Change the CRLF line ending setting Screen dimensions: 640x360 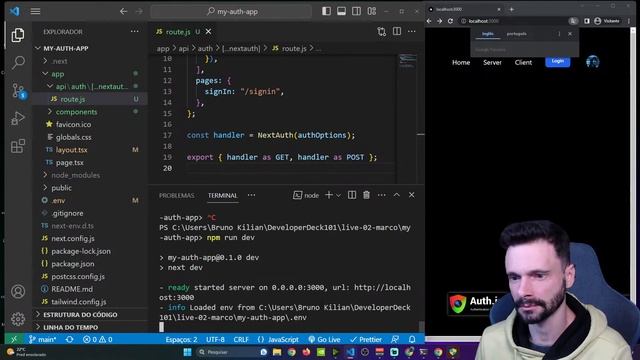tap(241, 339)
